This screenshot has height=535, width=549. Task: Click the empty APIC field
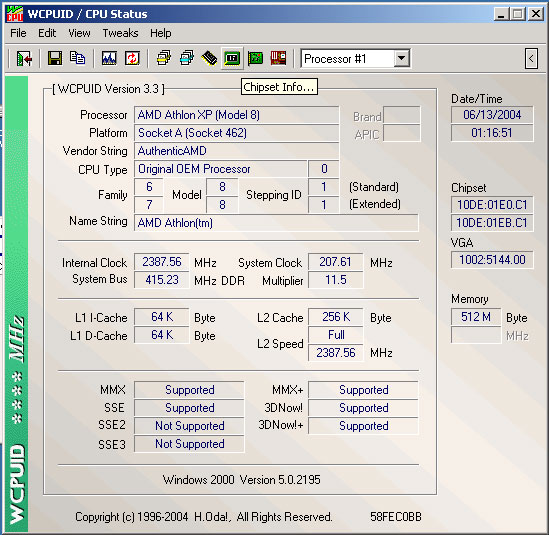click(x=402, y=133)
